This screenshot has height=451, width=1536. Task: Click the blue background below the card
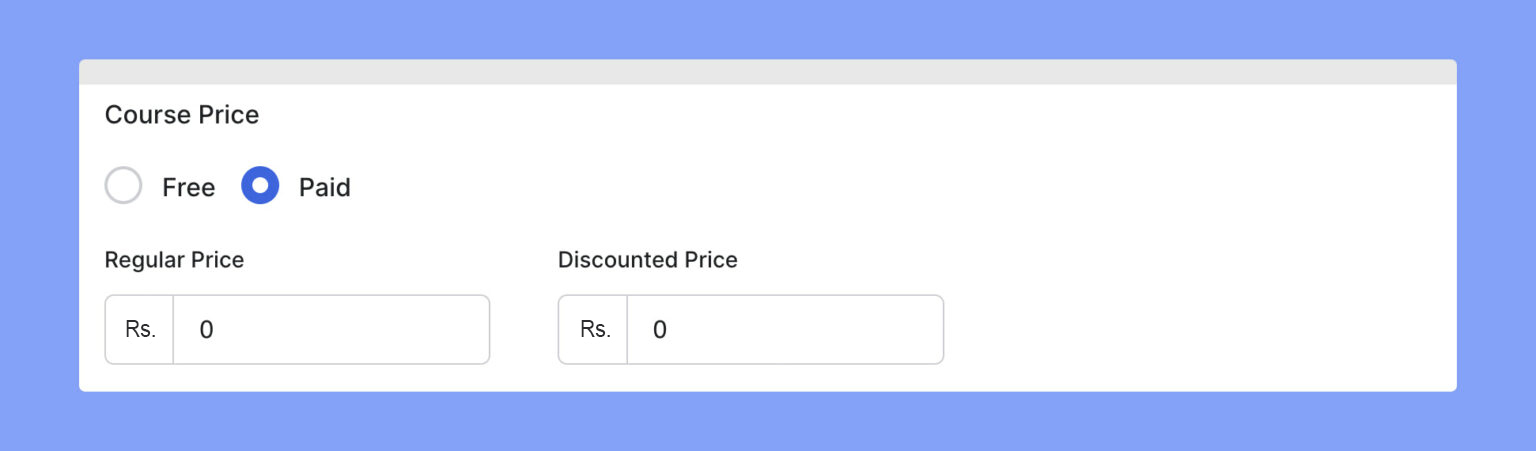point(768,422)
